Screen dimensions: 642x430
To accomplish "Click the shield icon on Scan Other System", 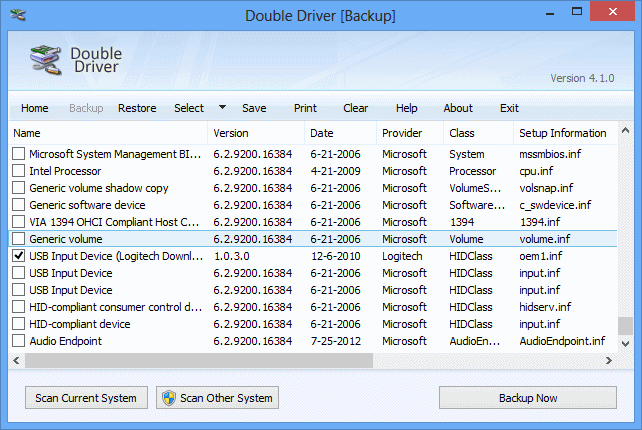I will (x=169, y=398).
